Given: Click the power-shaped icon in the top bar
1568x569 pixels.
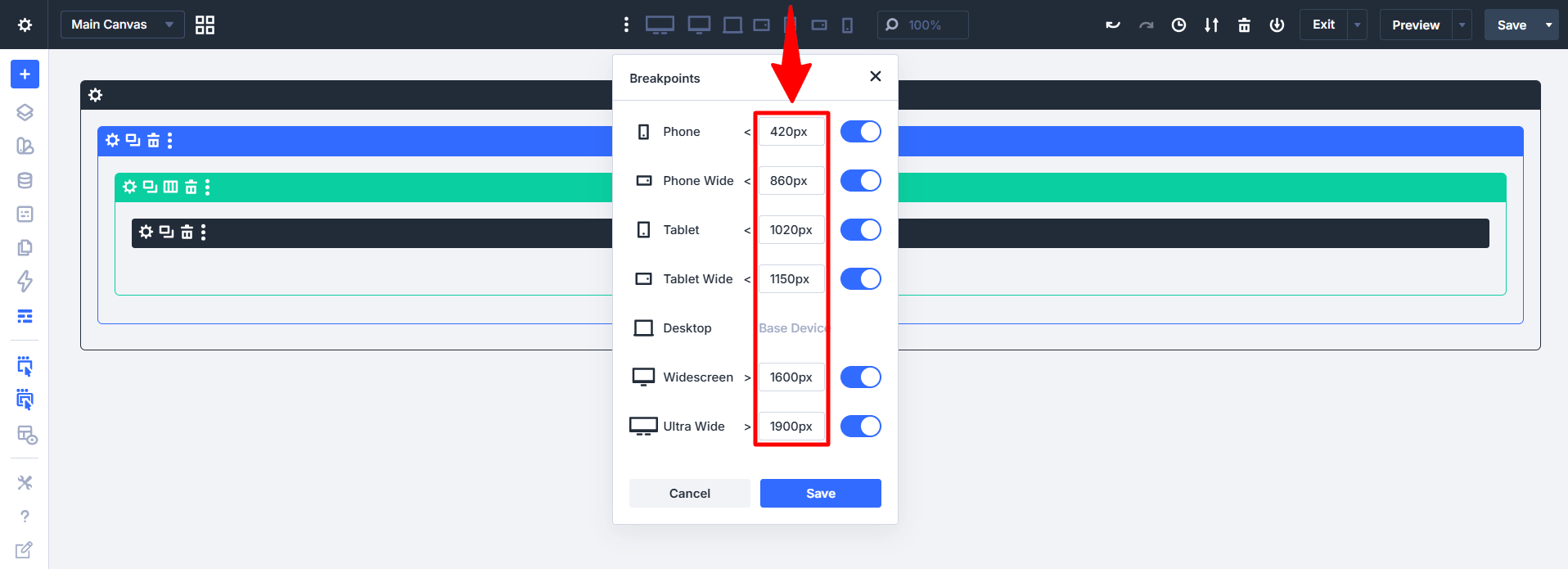Looking at the screenshot, I should pyautogui.click(x=1277, y=25).
